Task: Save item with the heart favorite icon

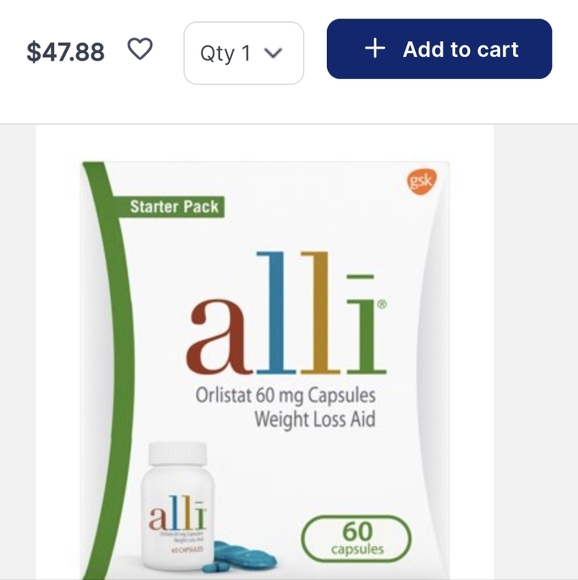Action: tap(140, 49)
